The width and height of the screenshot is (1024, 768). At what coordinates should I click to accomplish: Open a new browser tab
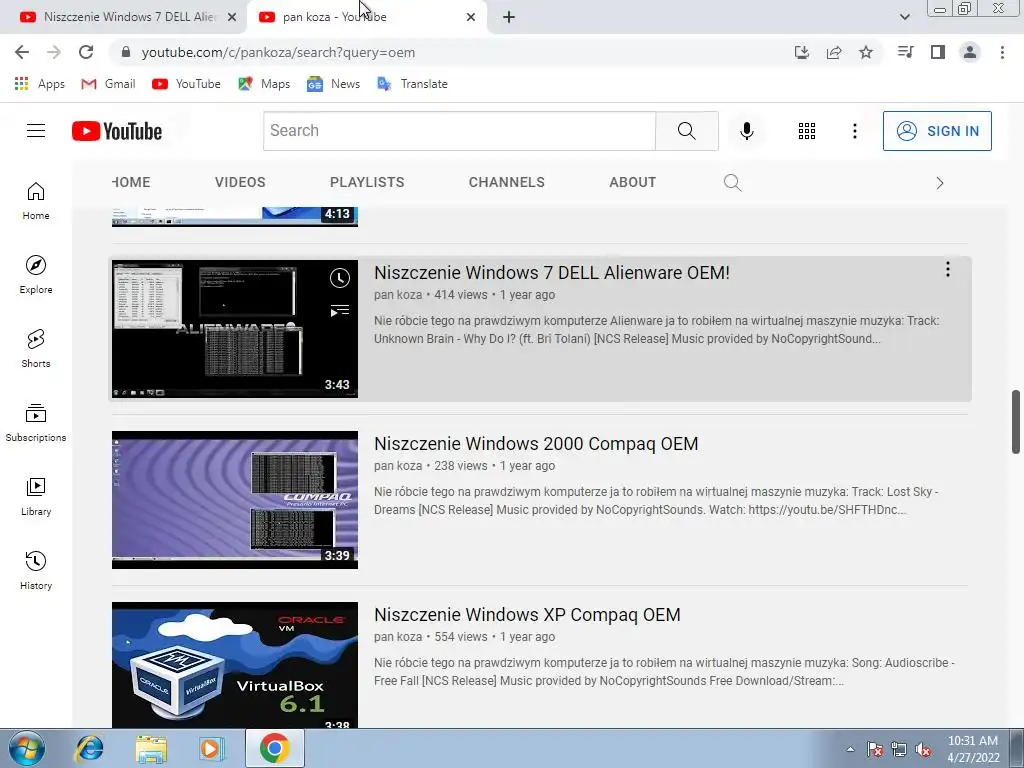(x=509, y=17)
